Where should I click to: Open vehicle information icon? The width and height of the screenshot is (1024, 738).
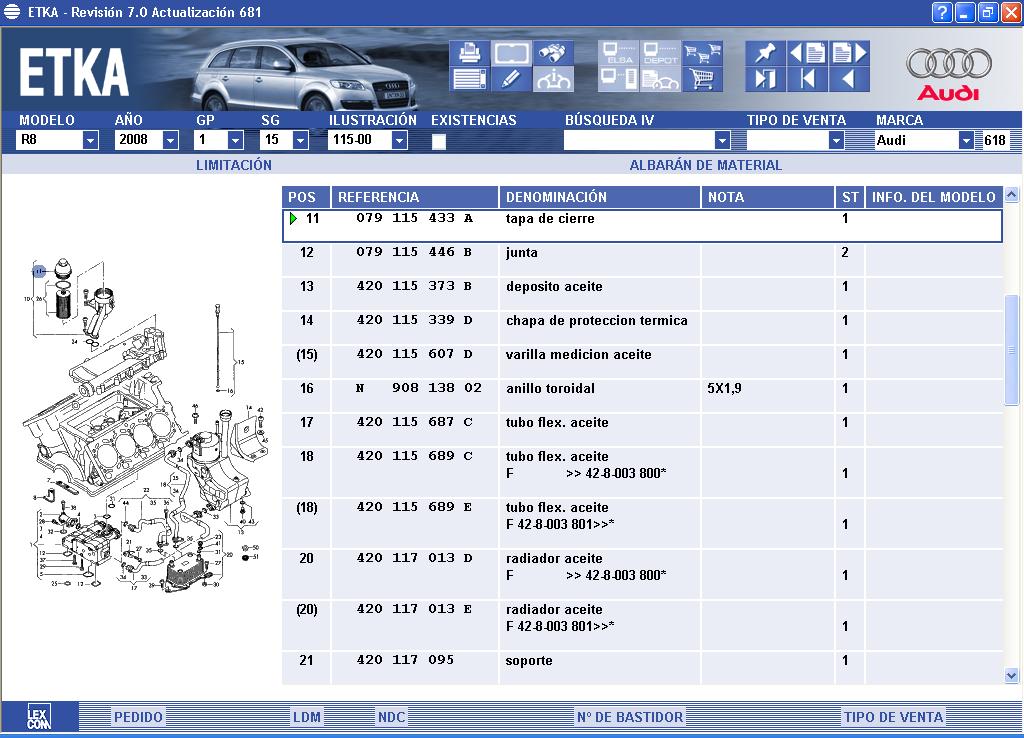[553, 79]
